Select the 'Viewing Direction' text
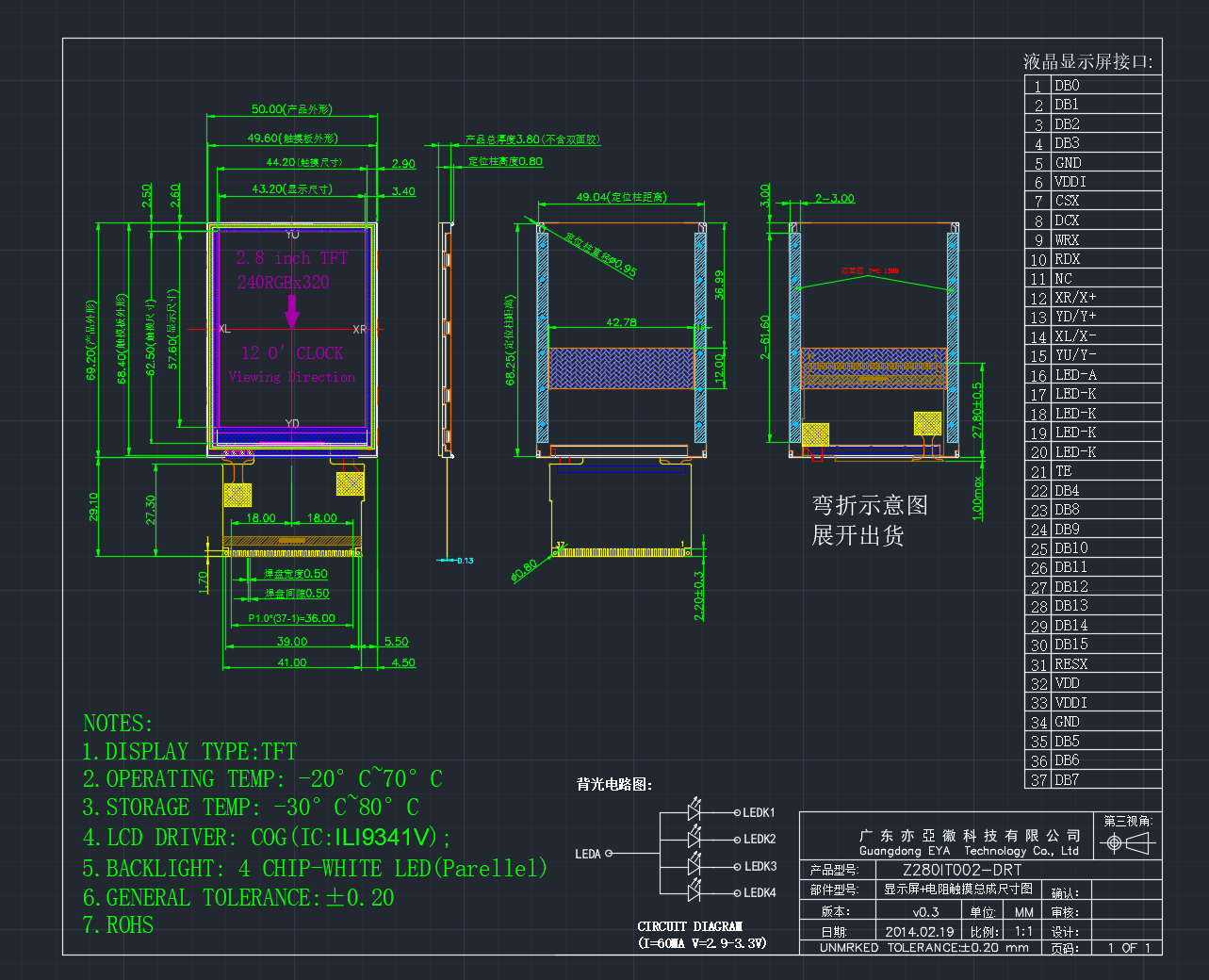 click(x=292, y=377)
